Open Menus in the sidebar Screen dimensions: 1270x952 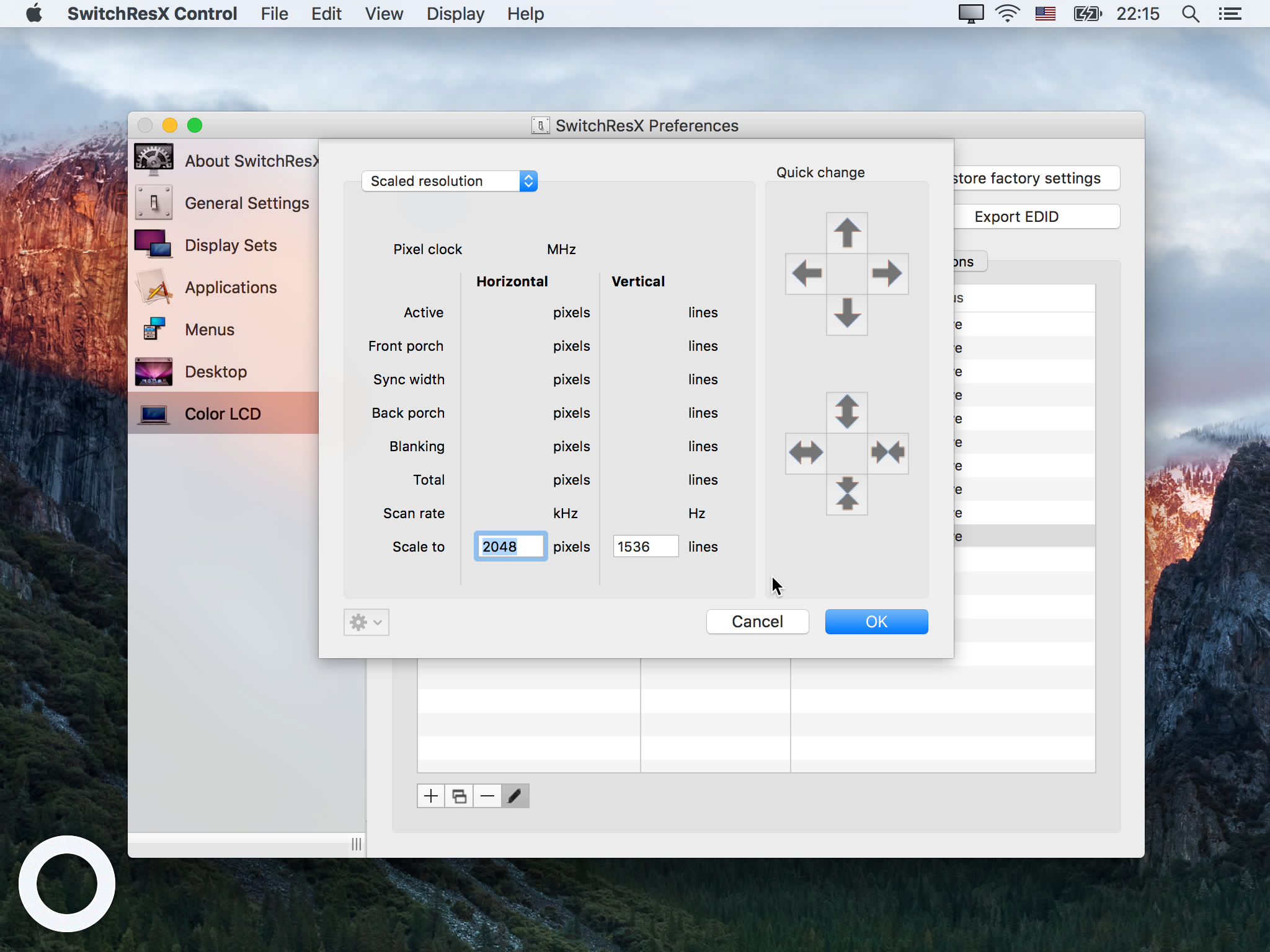[224, 330]
